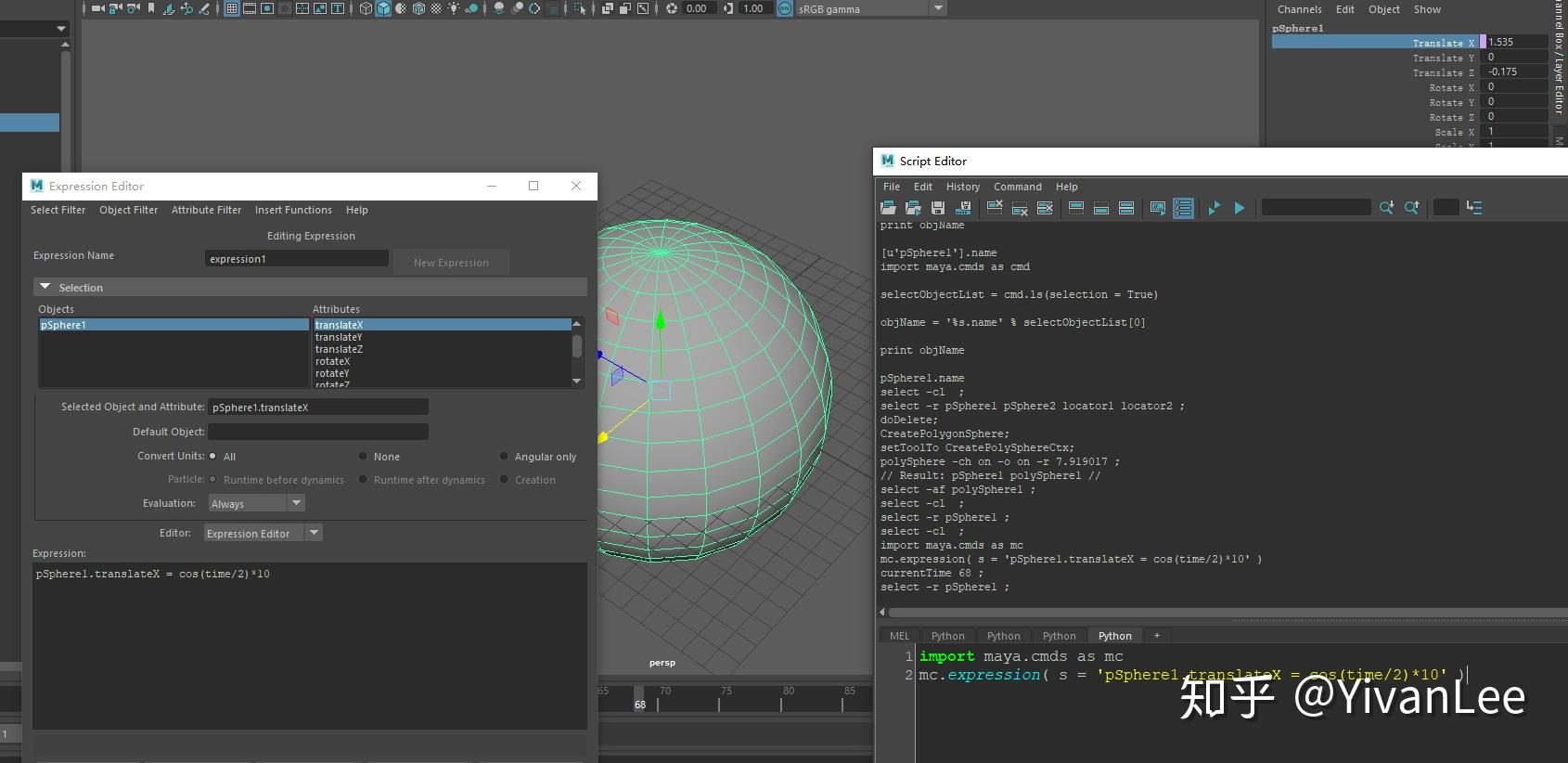Image resolution: width=1568 pixels, height=763 pixels.
Task: Click the clear history icon in Script Editor
Action: [995, 208]
